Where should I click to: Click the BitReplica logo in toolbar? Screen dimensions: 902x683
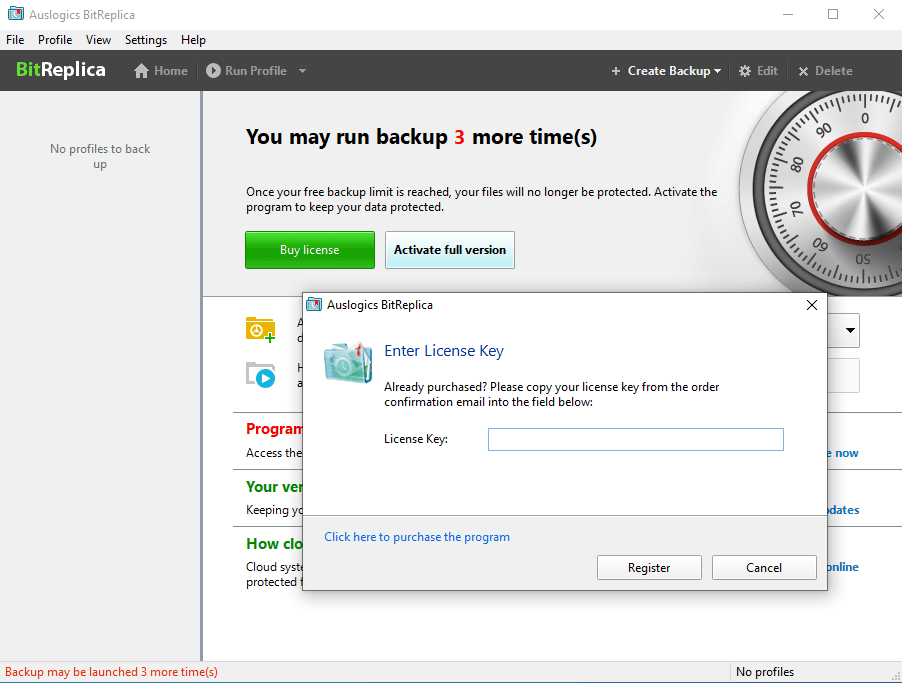(60, 70)
